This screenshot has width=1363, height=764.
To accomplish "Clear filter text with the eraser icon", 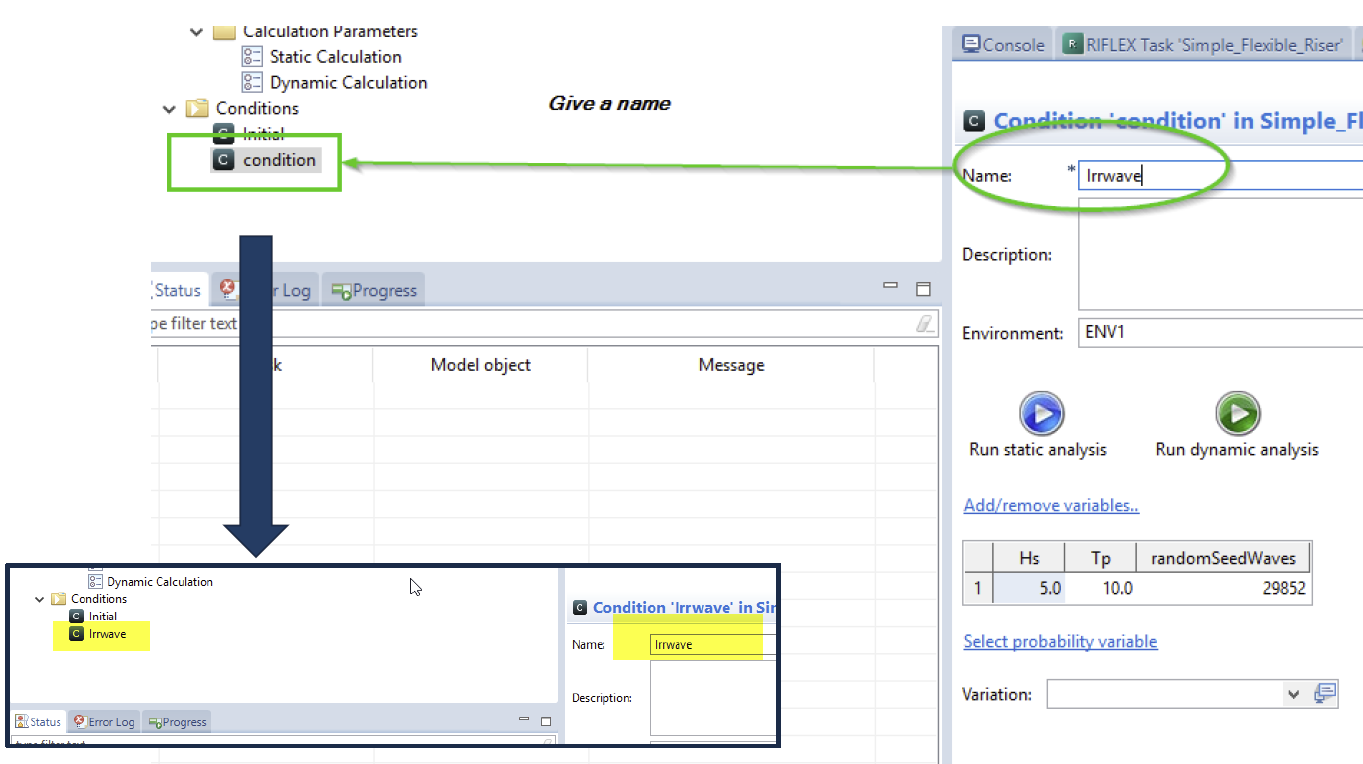I will point(925,323).
